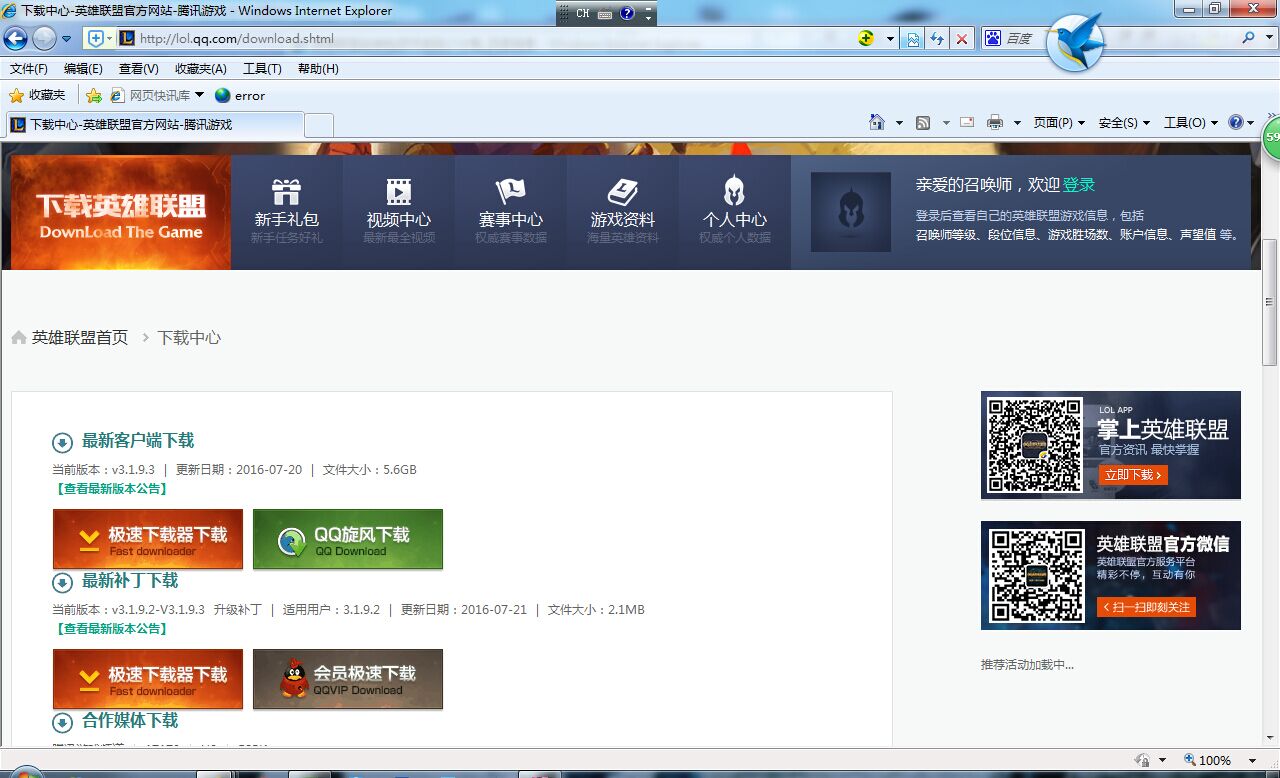Image resolution: width=1280 pixels, height=778 pixels.
Task: Click the QQ旋风下载 green button
Action: pos(348,539)
